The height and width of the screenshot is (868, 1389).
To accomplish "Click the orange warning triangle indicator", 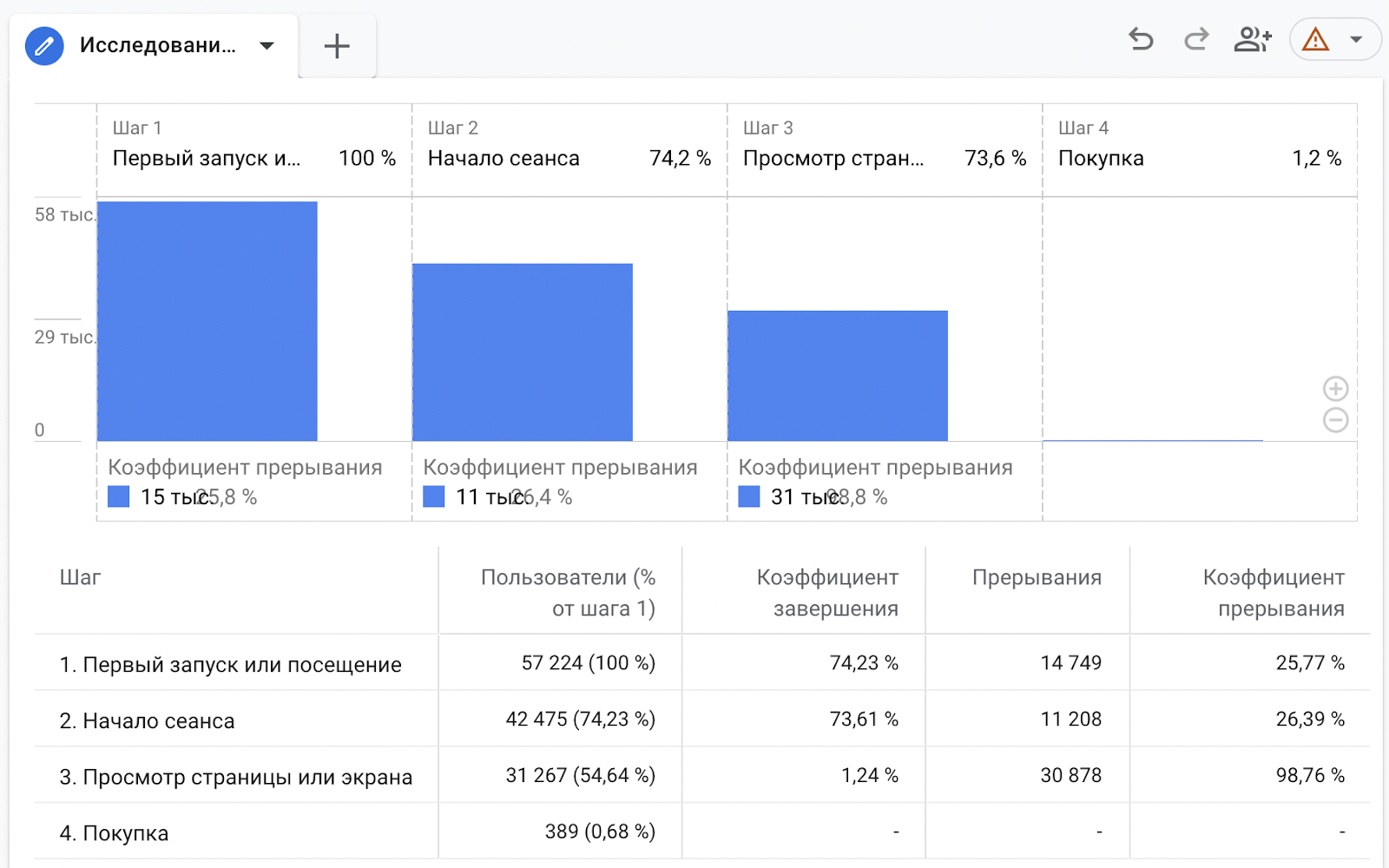I will [1315, 40].
